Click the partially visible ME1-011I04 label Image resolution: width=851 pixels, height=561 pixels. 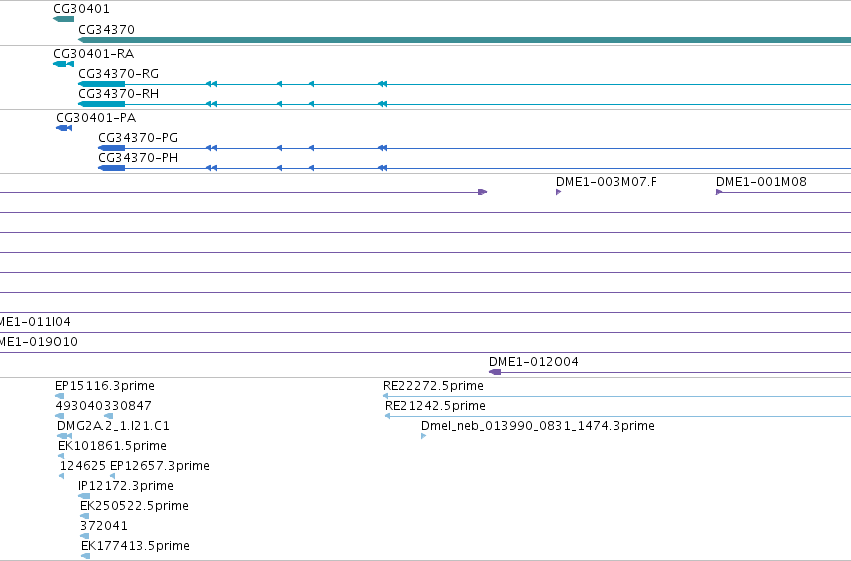35,322
